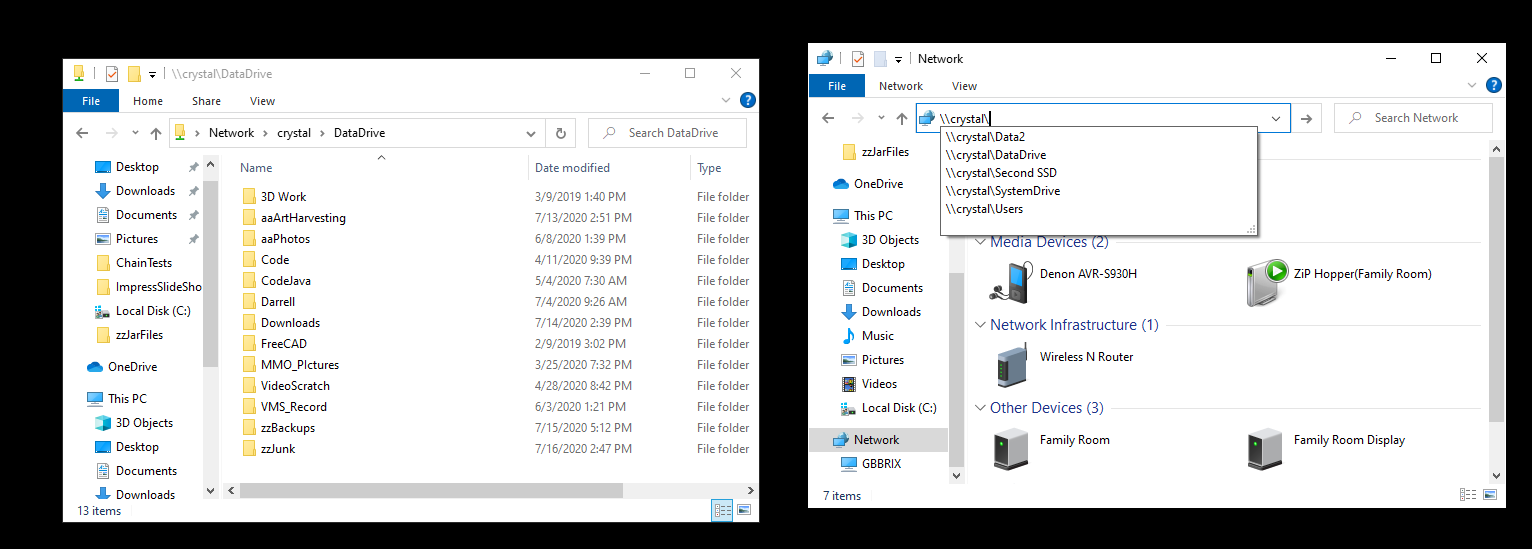The height and width of the screenshot is (549, 1532).
Task: Click the File button in the Network window
Action: (837, 86)
